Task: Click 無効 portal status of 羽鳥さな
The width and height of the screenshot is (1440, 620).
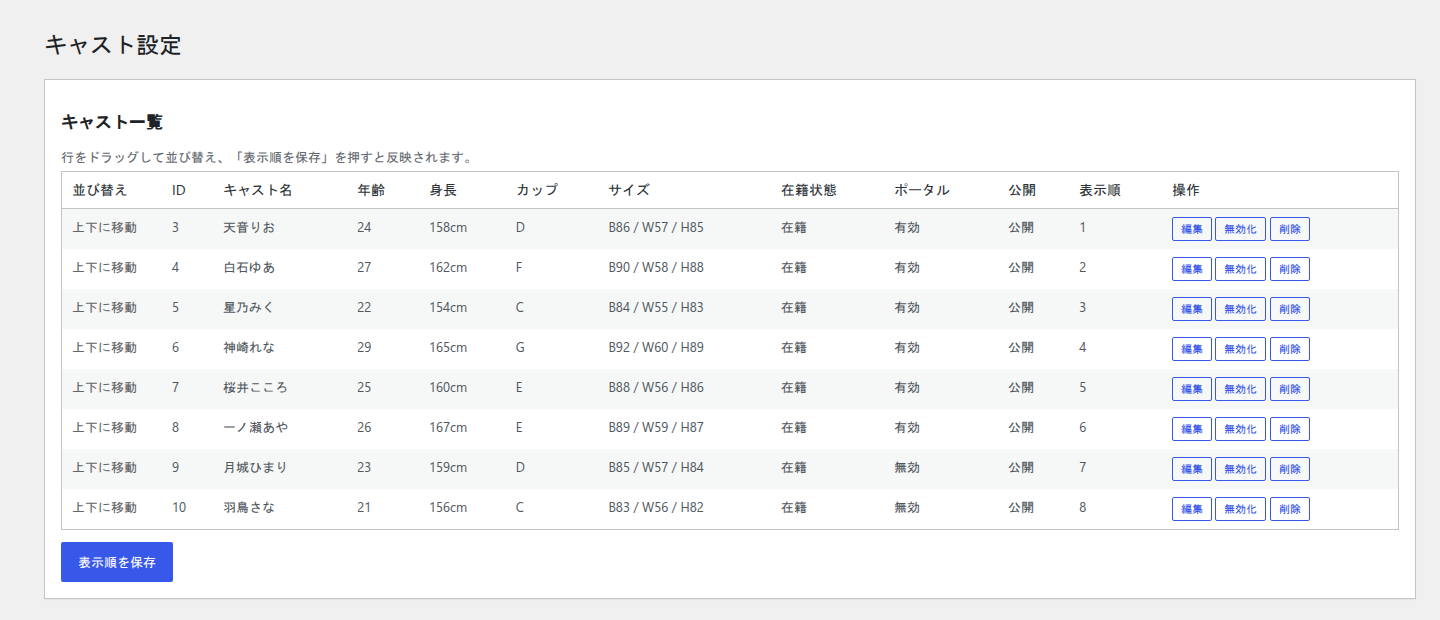Action: point(907,508)
